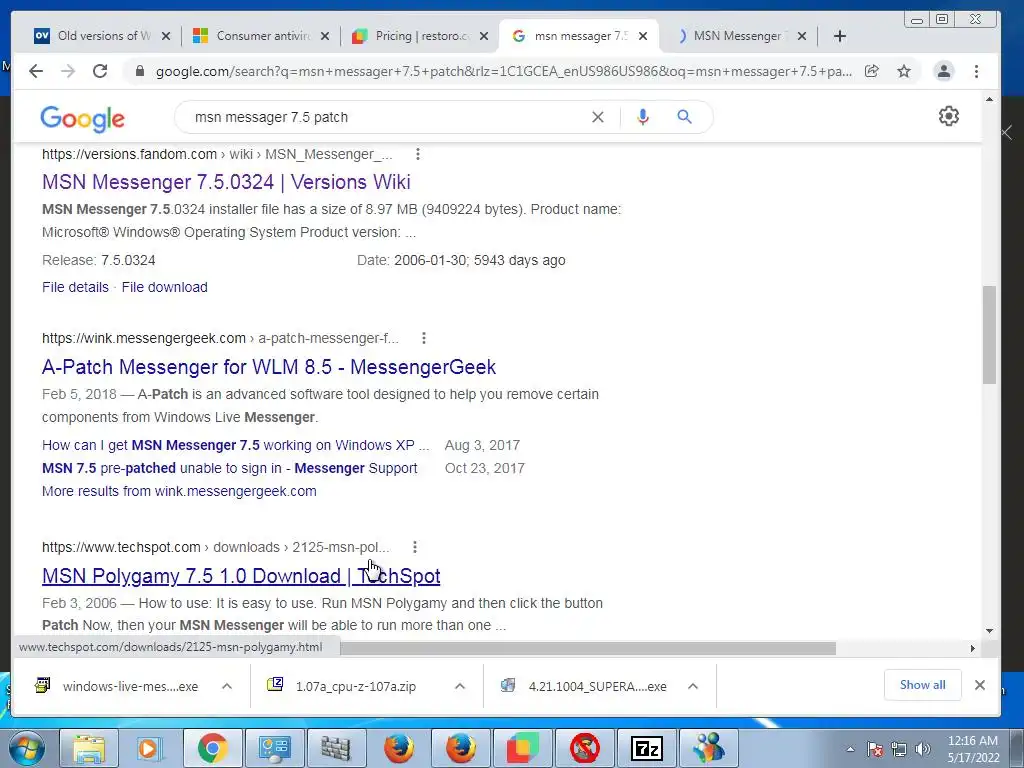Screen dimensions: 1024x768
Task: Open more options for versions.fandom.com result
Action: [x=418, y=154]
